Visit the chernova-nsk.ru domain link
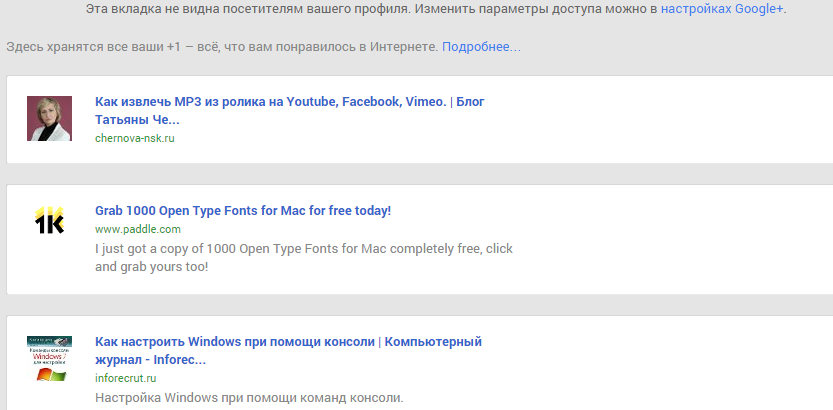The image size is (833, 410). click(135, 138)
